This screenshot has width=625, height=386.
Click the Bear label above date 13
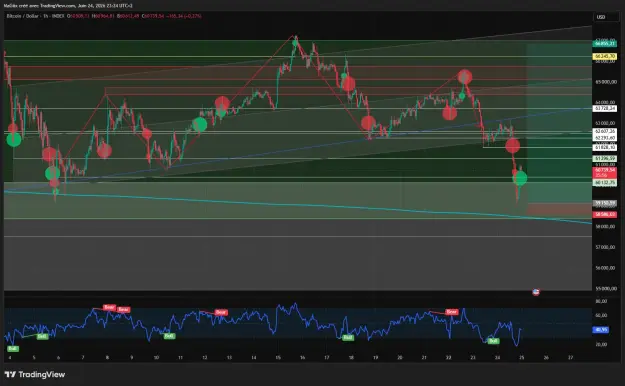pos(221,312)
